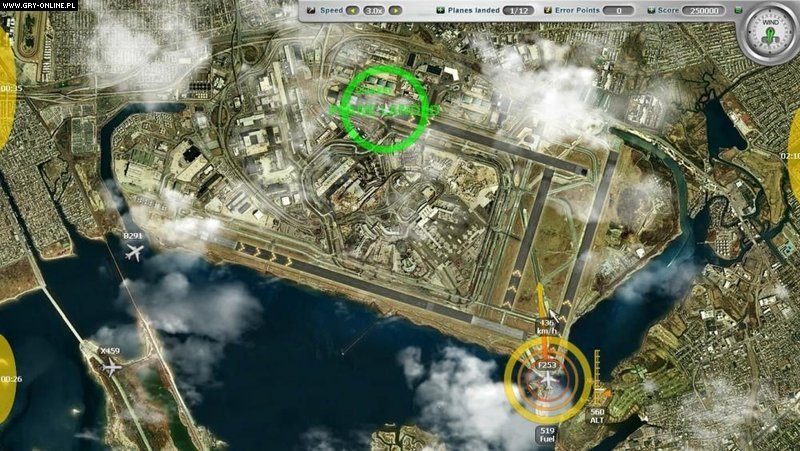Click the 3.0x speed value
800x451 pixels.
click(374, 10)
